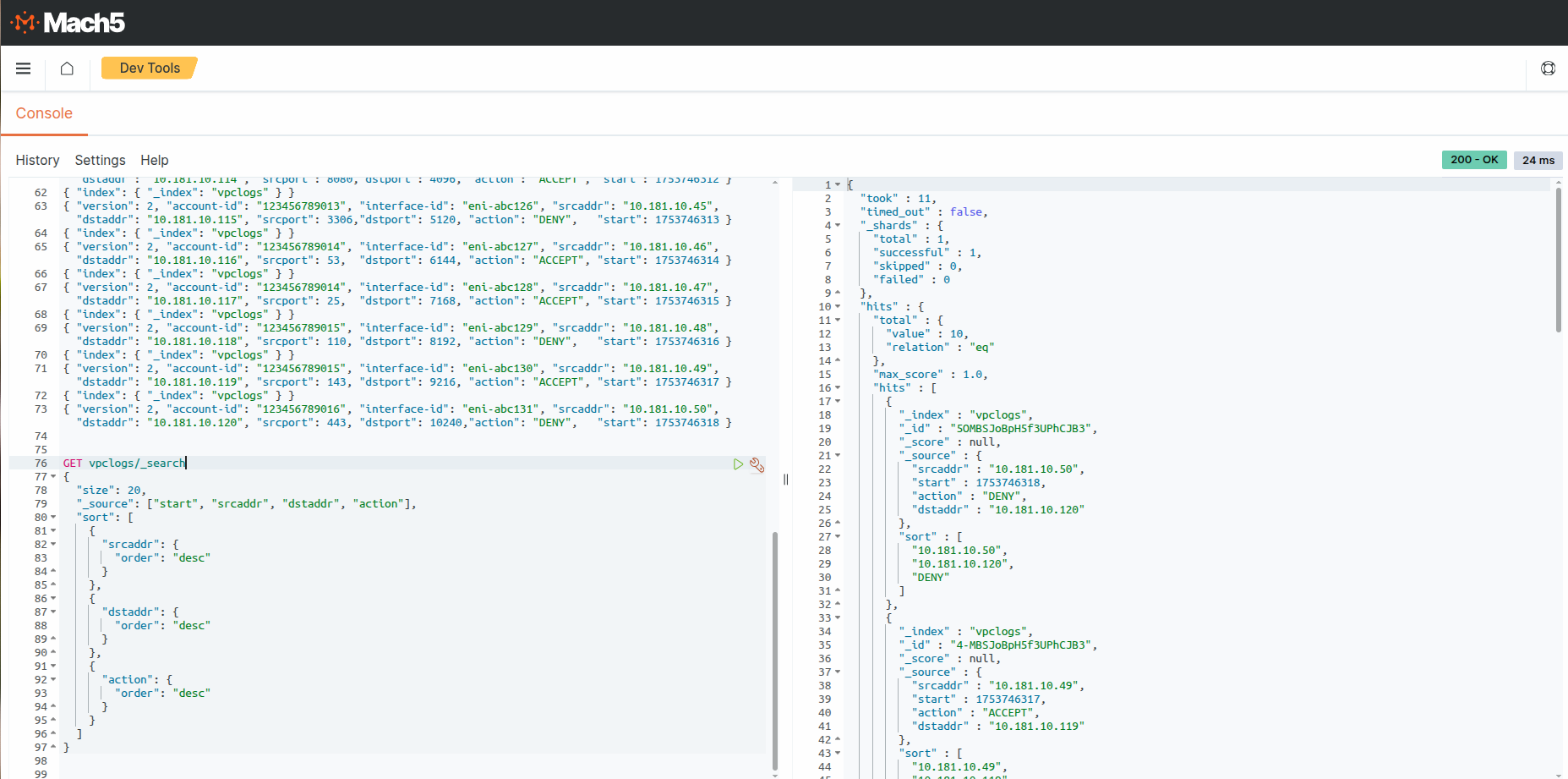Open the Help menu

(x=154, y=161)
